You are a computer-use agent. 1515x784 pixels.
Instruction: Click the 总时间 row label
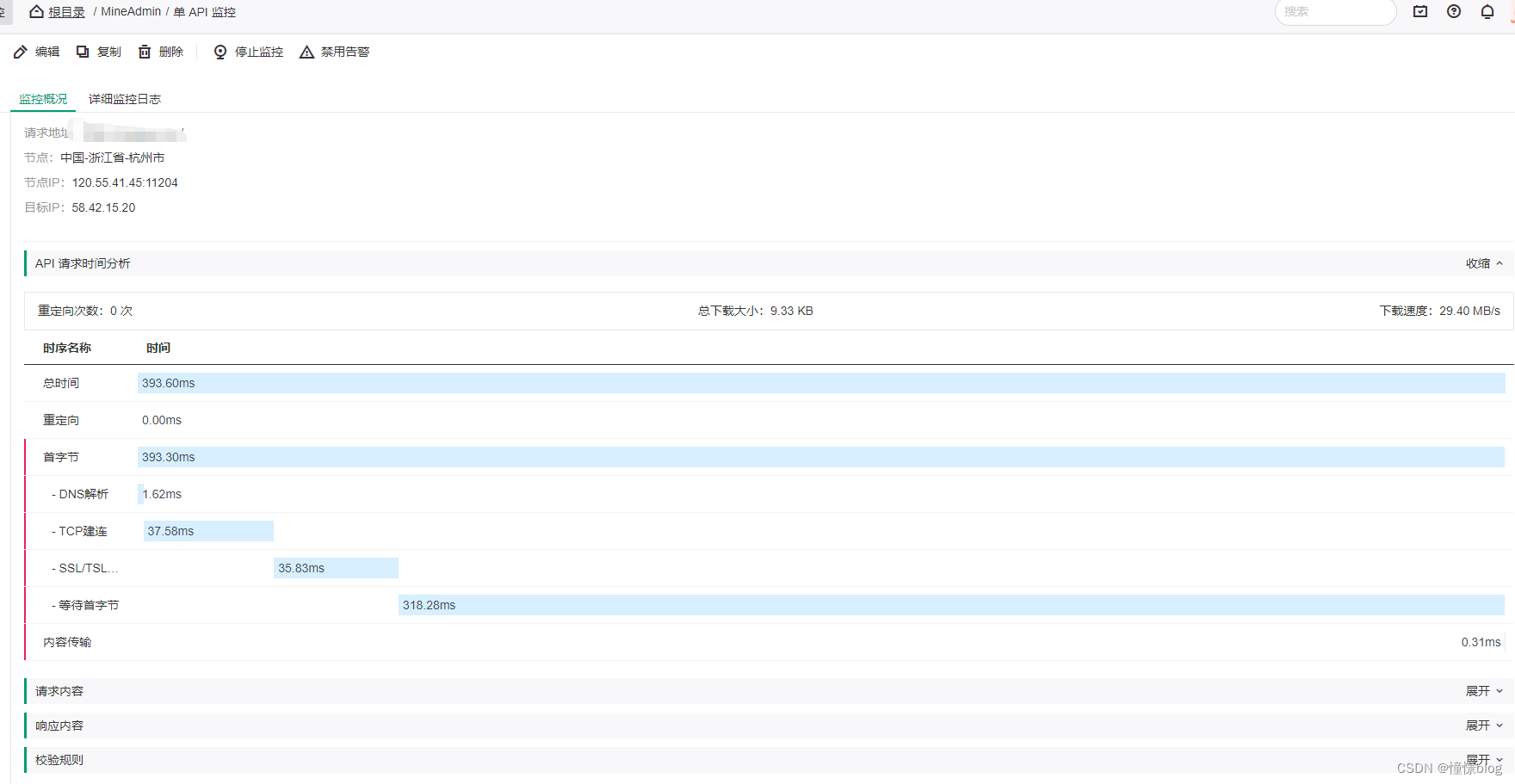61,383
